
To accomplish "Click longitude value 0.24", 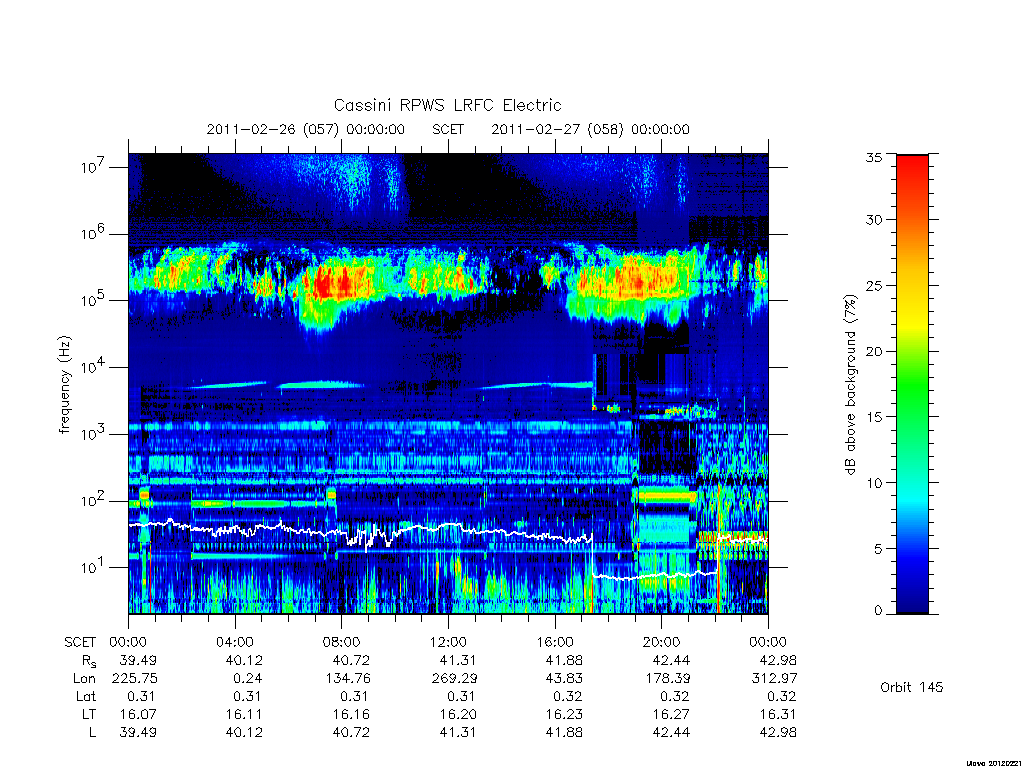I will pos(248,679).
